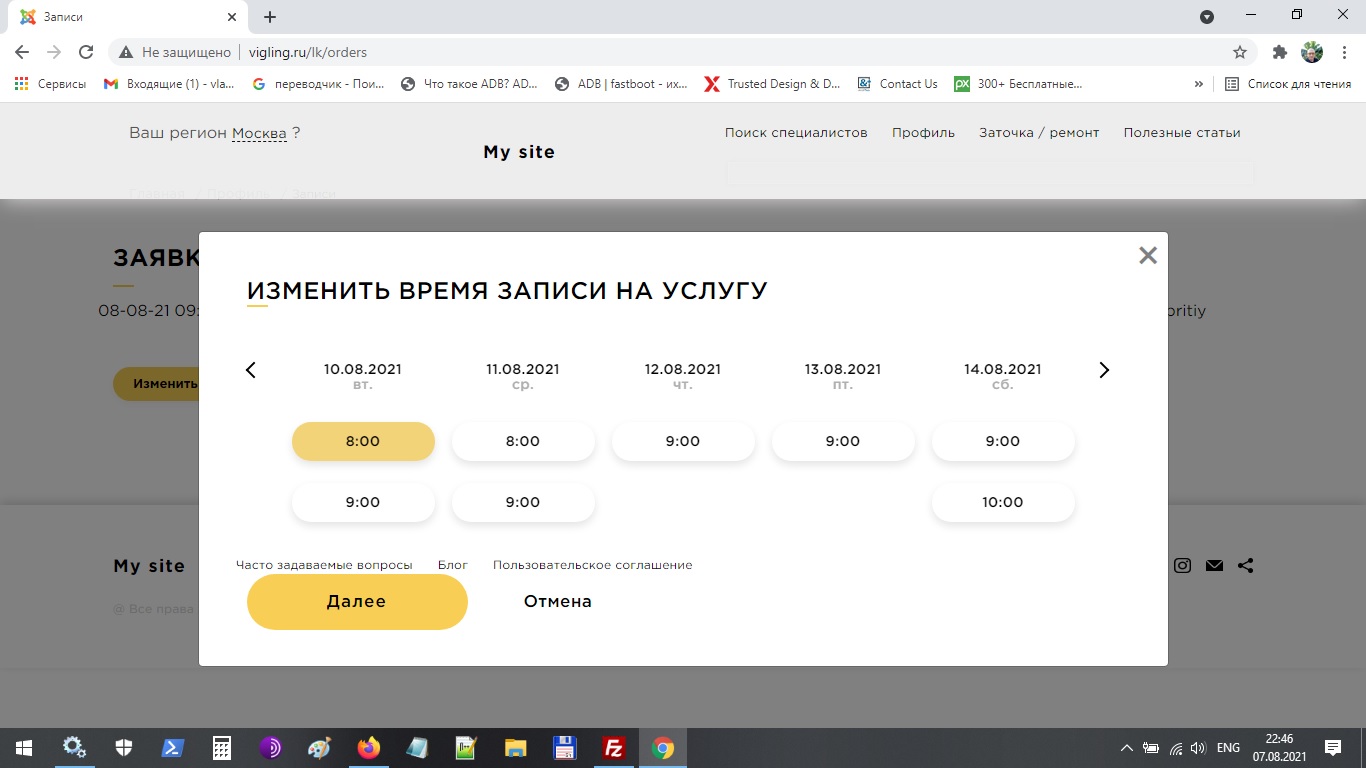Open Tor Browser from taskbar
The image size is (1366, 768).
tap(270, 748)
